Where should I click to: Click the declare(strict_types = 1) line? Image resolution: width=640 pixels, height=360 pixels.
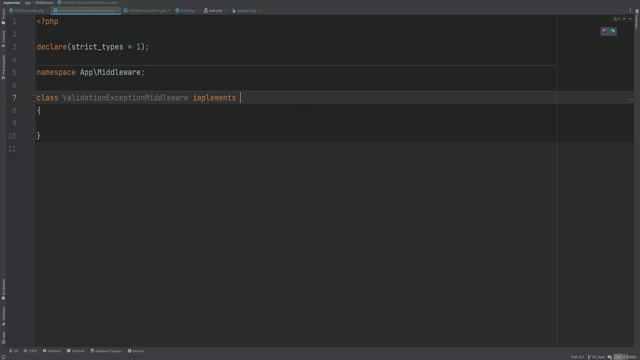click(93, 47)
